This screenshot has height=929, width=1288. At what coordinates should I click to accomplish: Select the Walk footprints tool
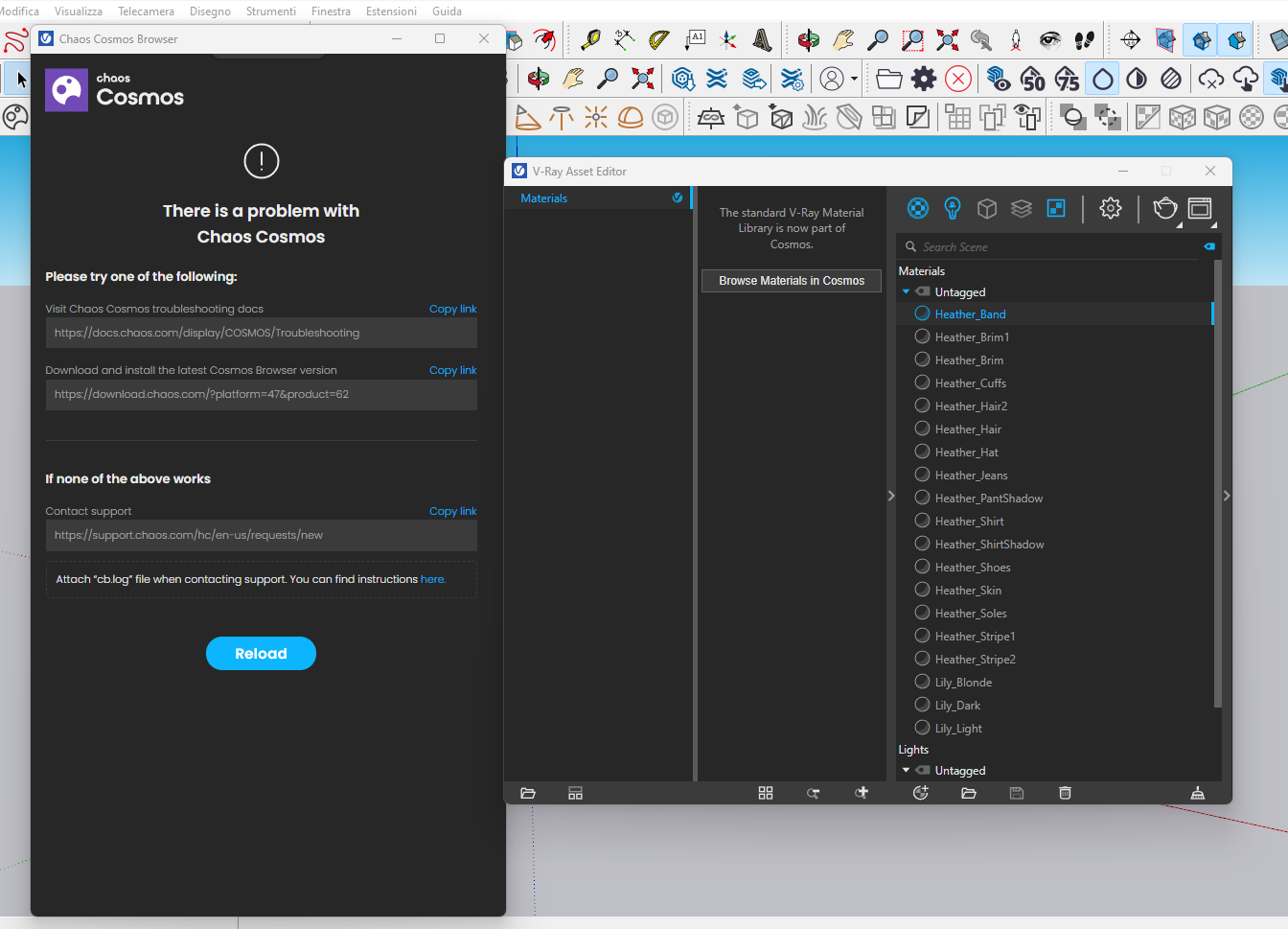point(1084,40)
